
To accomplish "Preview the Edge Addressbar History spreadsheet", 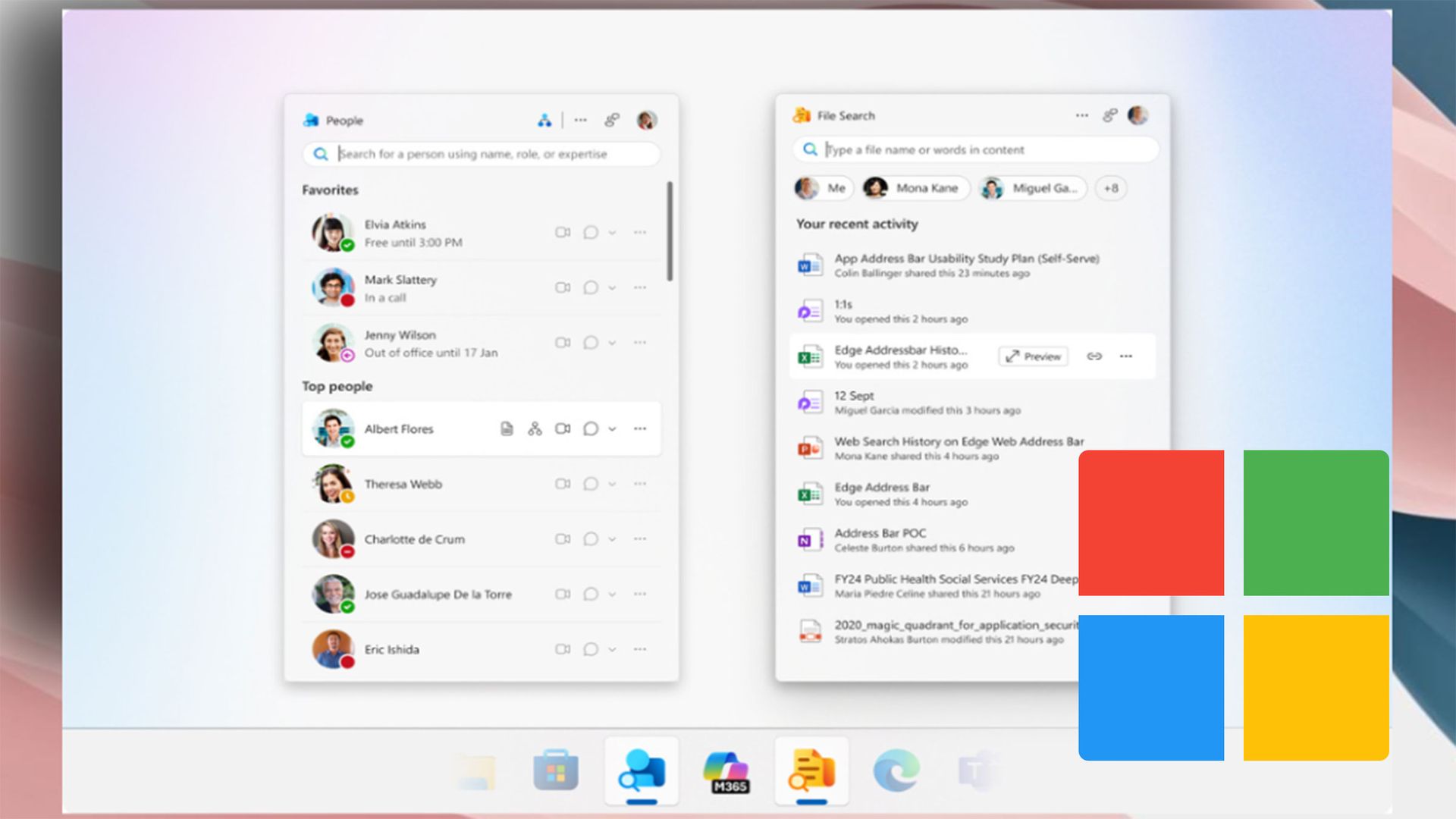I will [x=1032, y=356].
